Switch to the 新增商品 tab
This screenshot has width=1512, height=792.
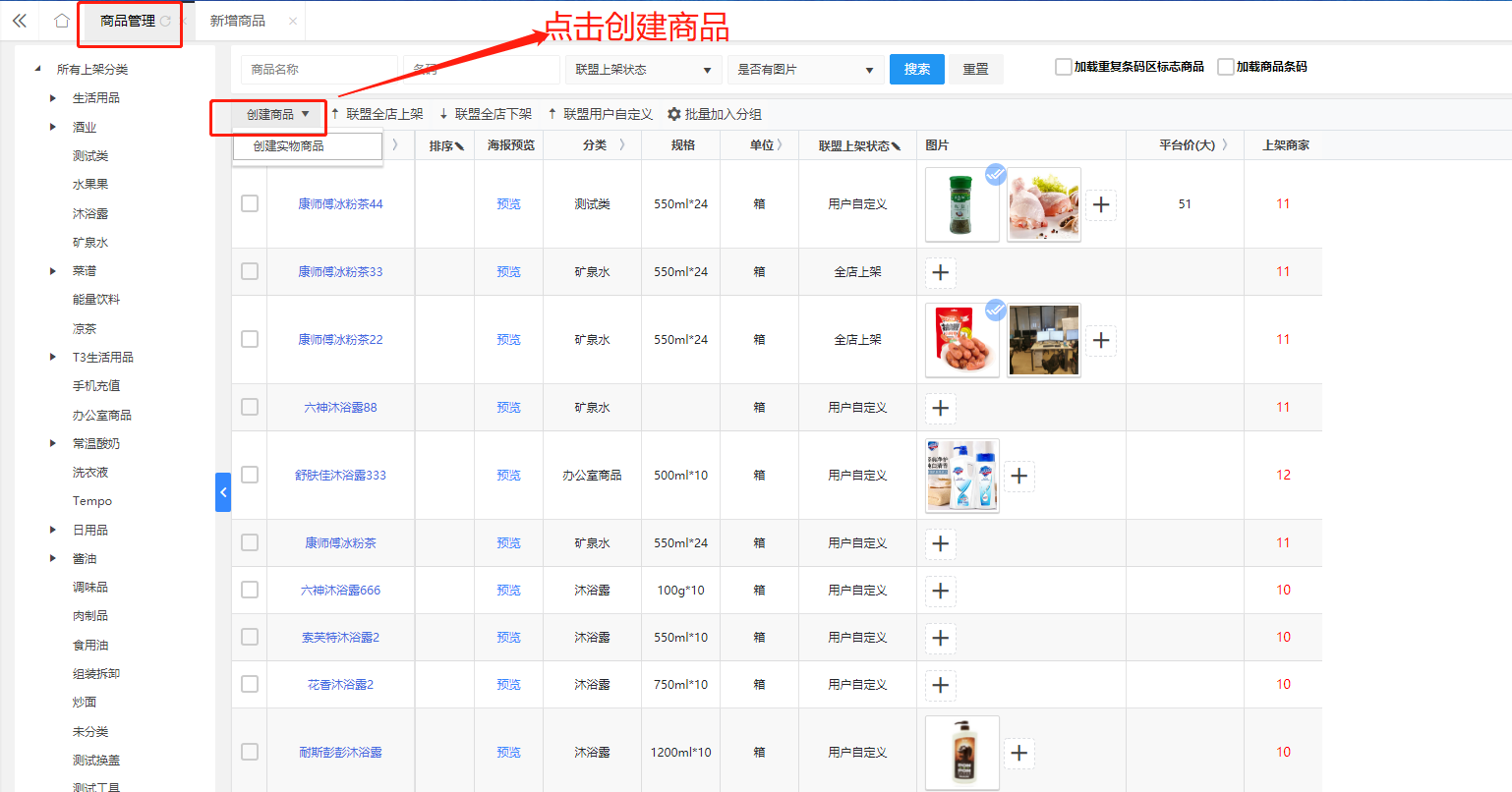[x=238, y=21]
